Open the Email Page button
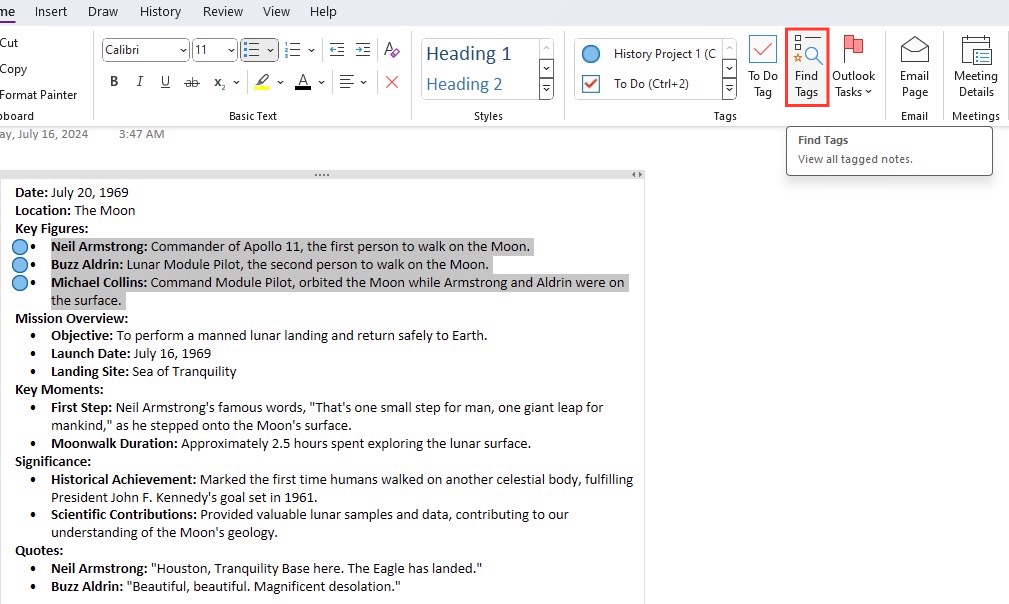1009x604 pixels. point(914,67)
